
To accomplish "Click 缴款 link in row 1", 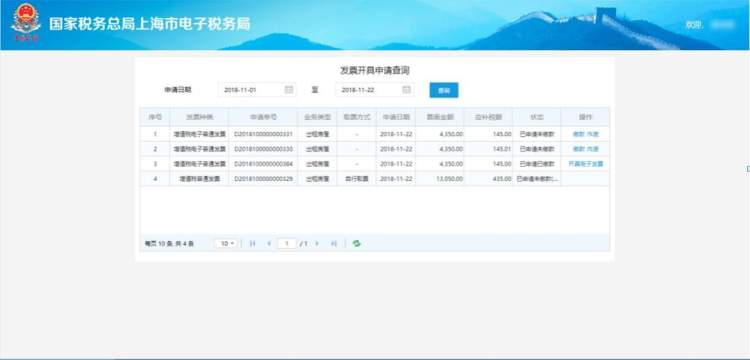I will 578,134.
